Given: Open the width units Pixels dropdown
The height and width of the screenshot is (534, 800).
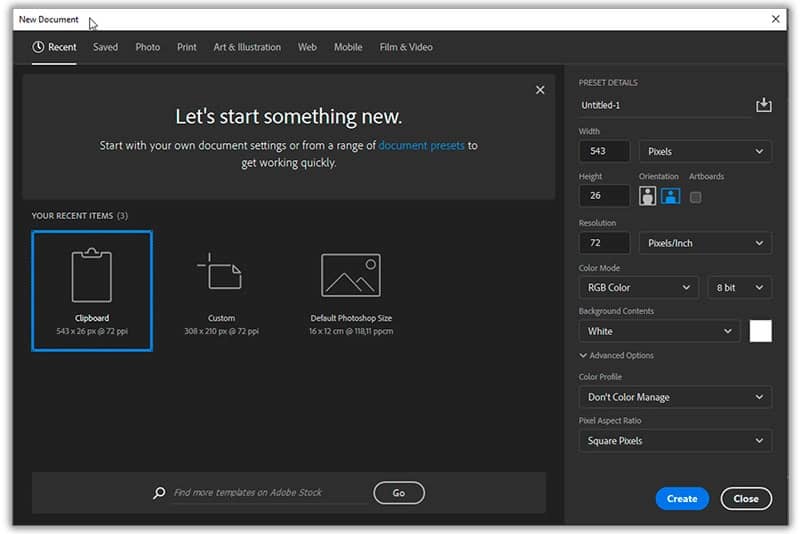Looking at the screenshot, I should [705, 152].
